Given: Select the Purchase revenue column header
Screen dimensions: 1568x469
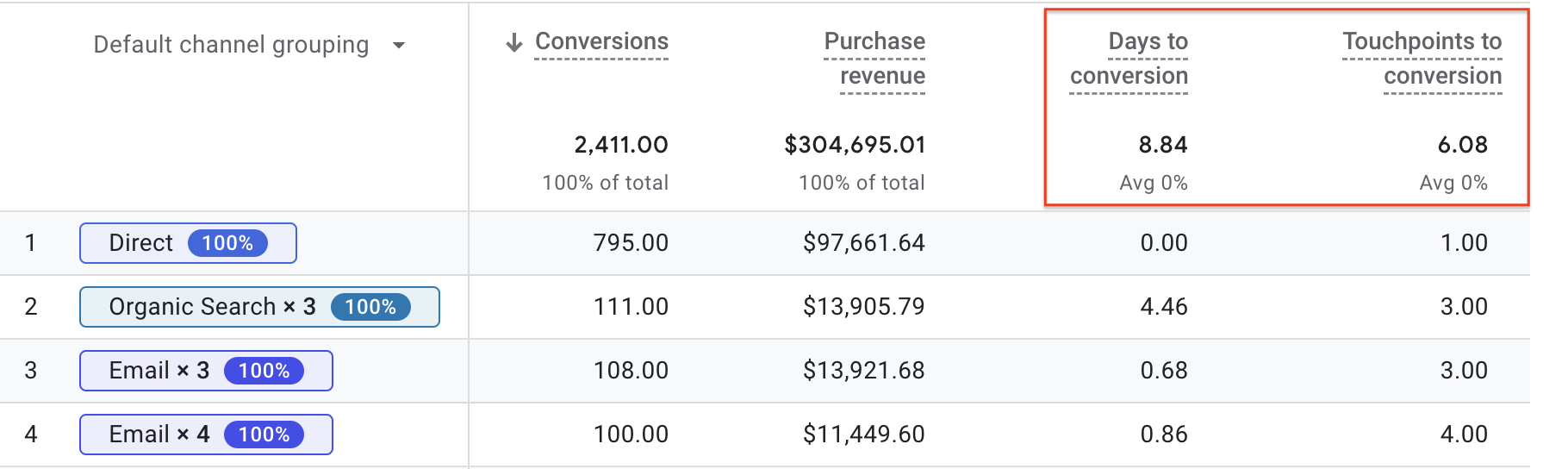Looking at the screenshot, I should point(874,59).
